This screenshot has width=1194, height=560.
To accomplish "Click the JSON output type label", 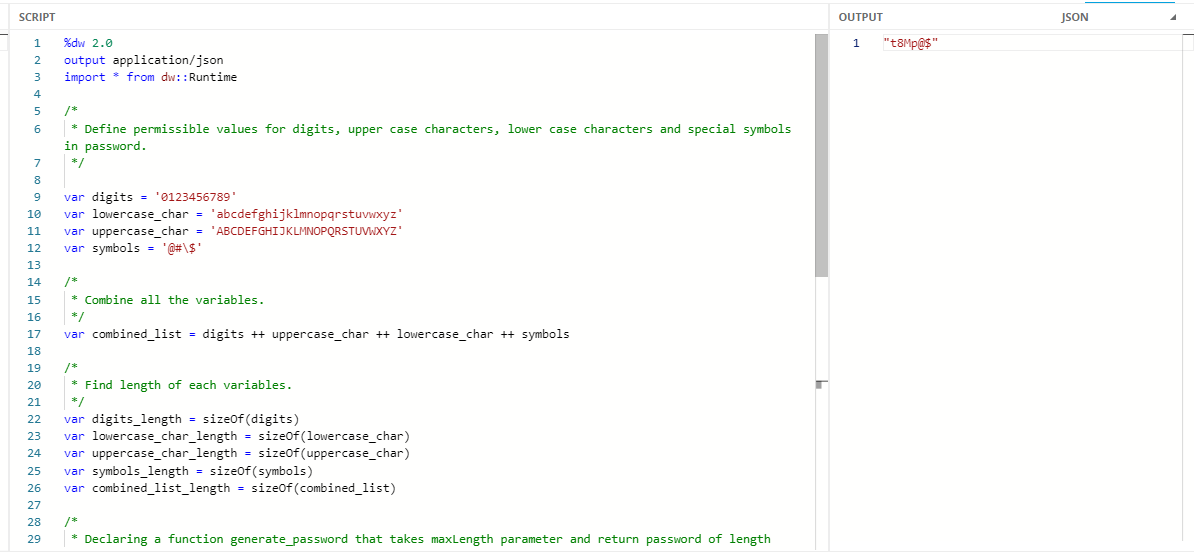I will [x=1075, y=17].
